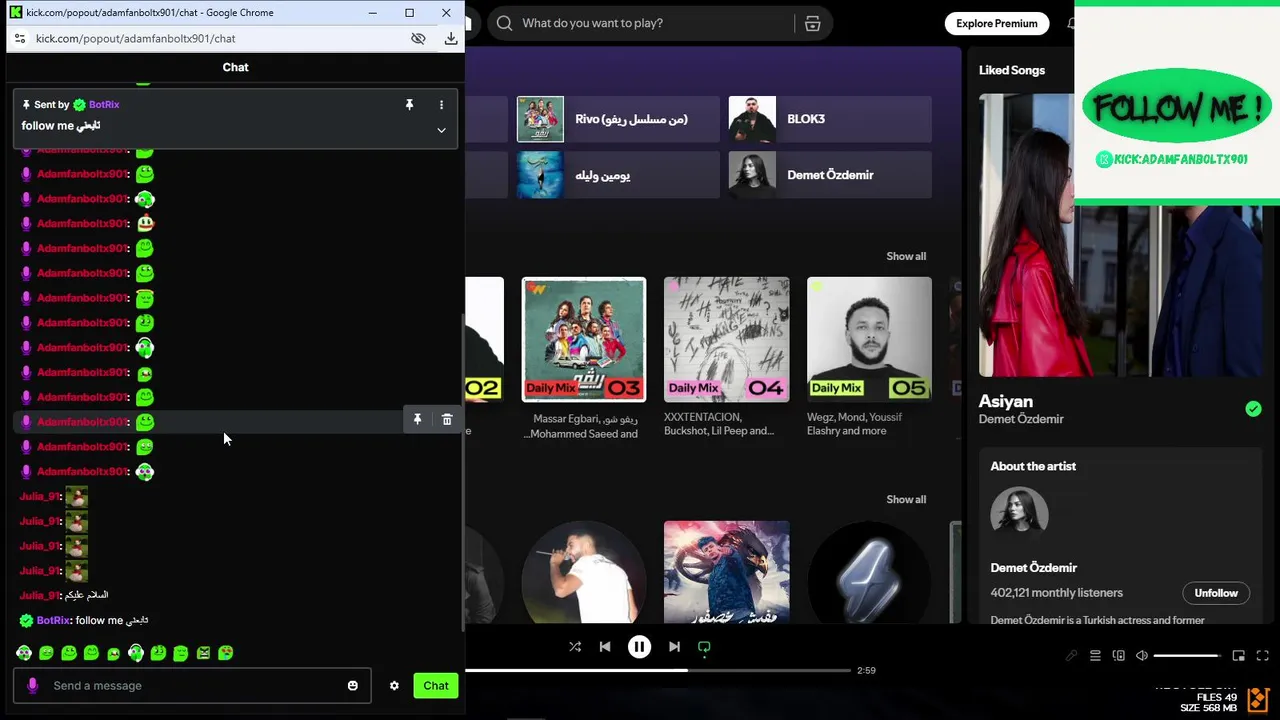Image resolution: width=1280 pixels, height=720 pixels.
Task: View site information icon in Chrome address bar
Action: pos(19,38)
